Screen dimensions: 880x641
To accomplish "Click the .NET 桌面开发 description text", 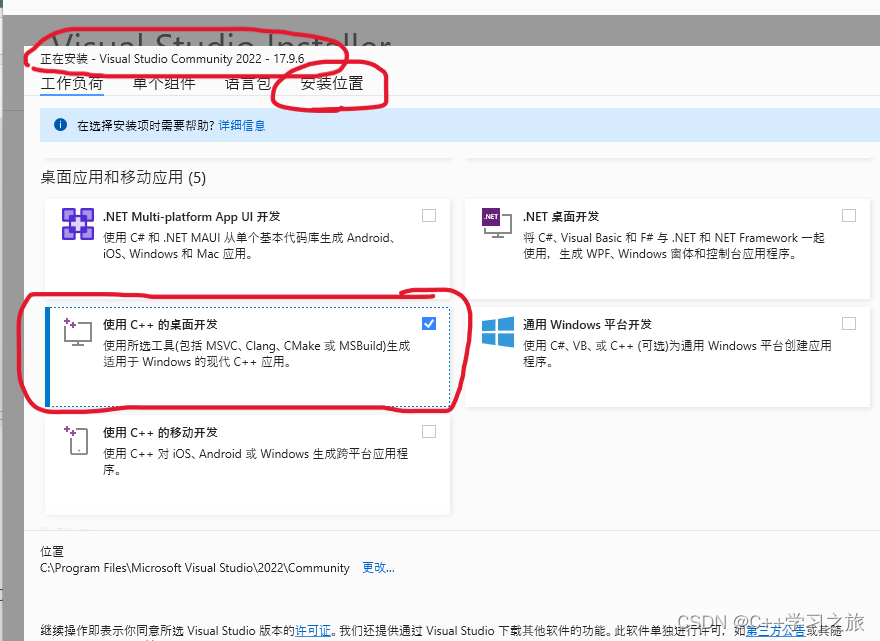I will click(674, 246).
